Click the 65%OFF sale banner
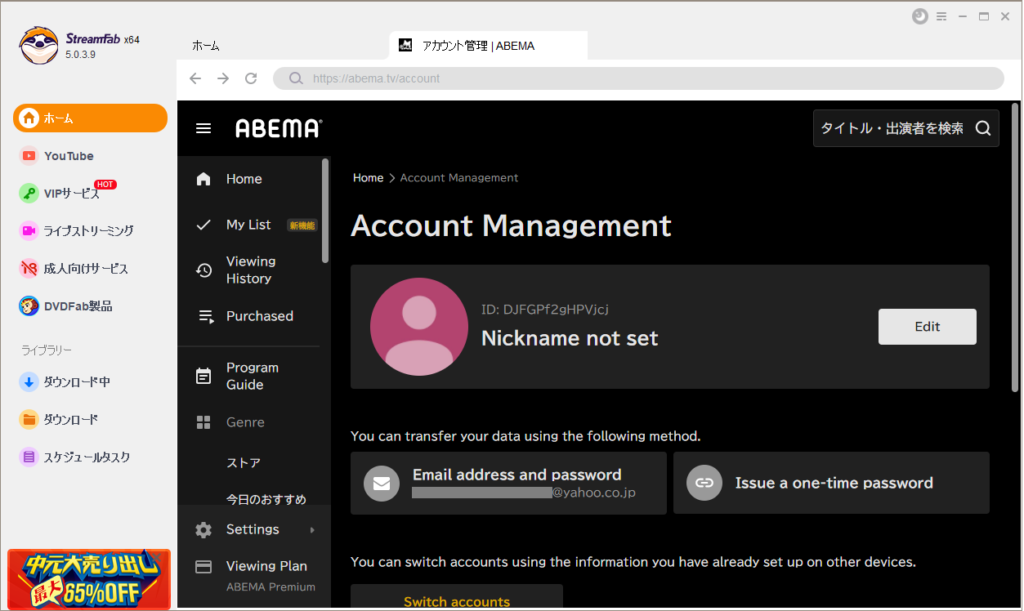This screenshot has height=611, width=1024. 89,580
